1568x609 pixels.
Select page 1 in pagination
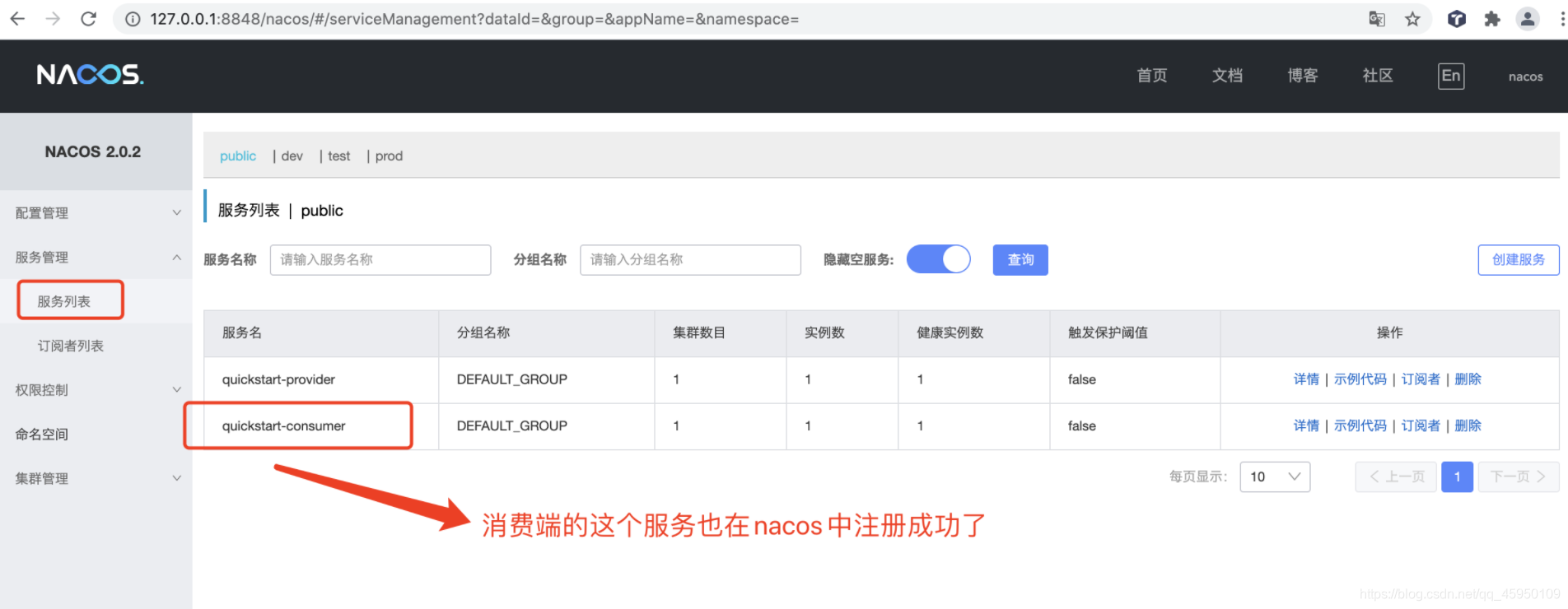click(1457, 477)
